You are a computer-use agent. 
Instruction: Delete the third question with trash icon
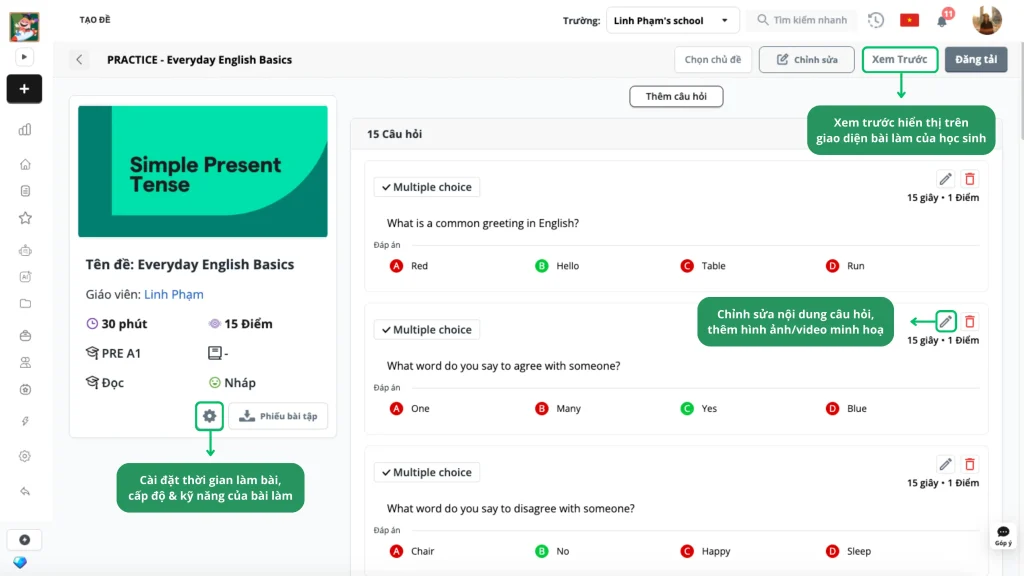[969, 464]
